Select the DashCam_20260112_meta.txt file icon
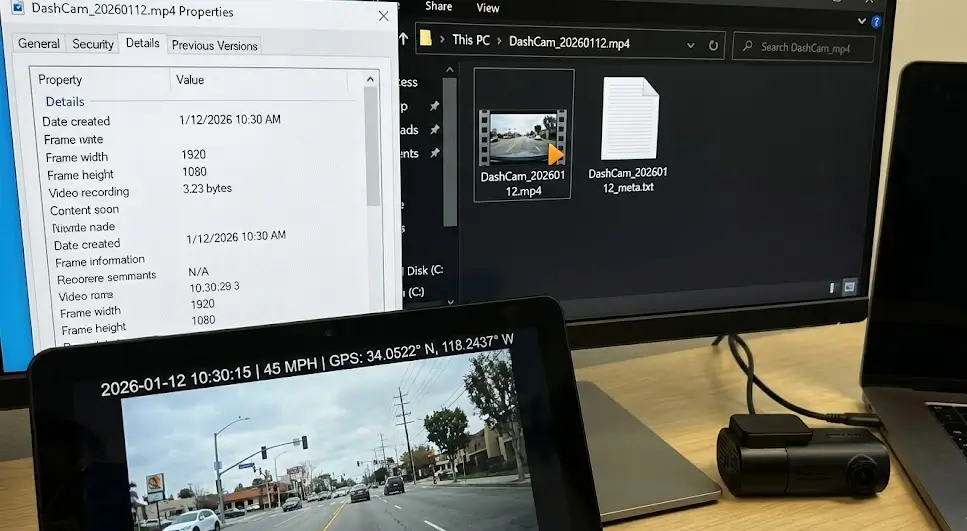The height and width of the screenshot is (531, 967). (629, 120)
